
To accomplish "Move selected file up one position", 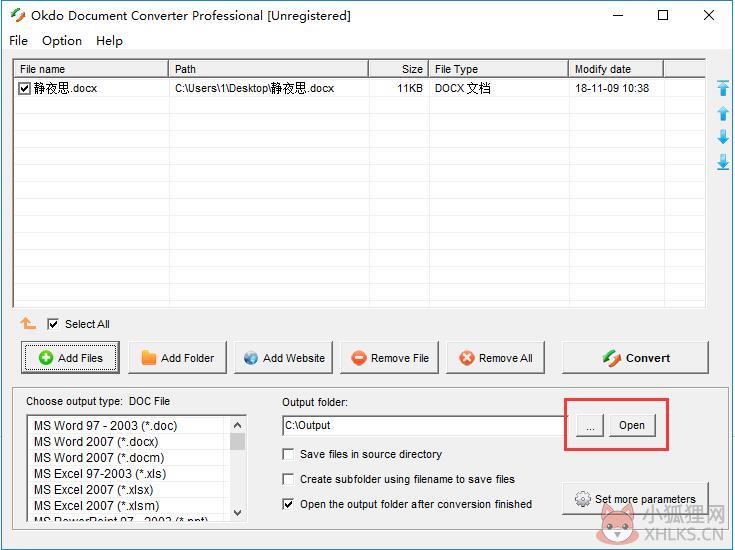I will pos(723,113).
